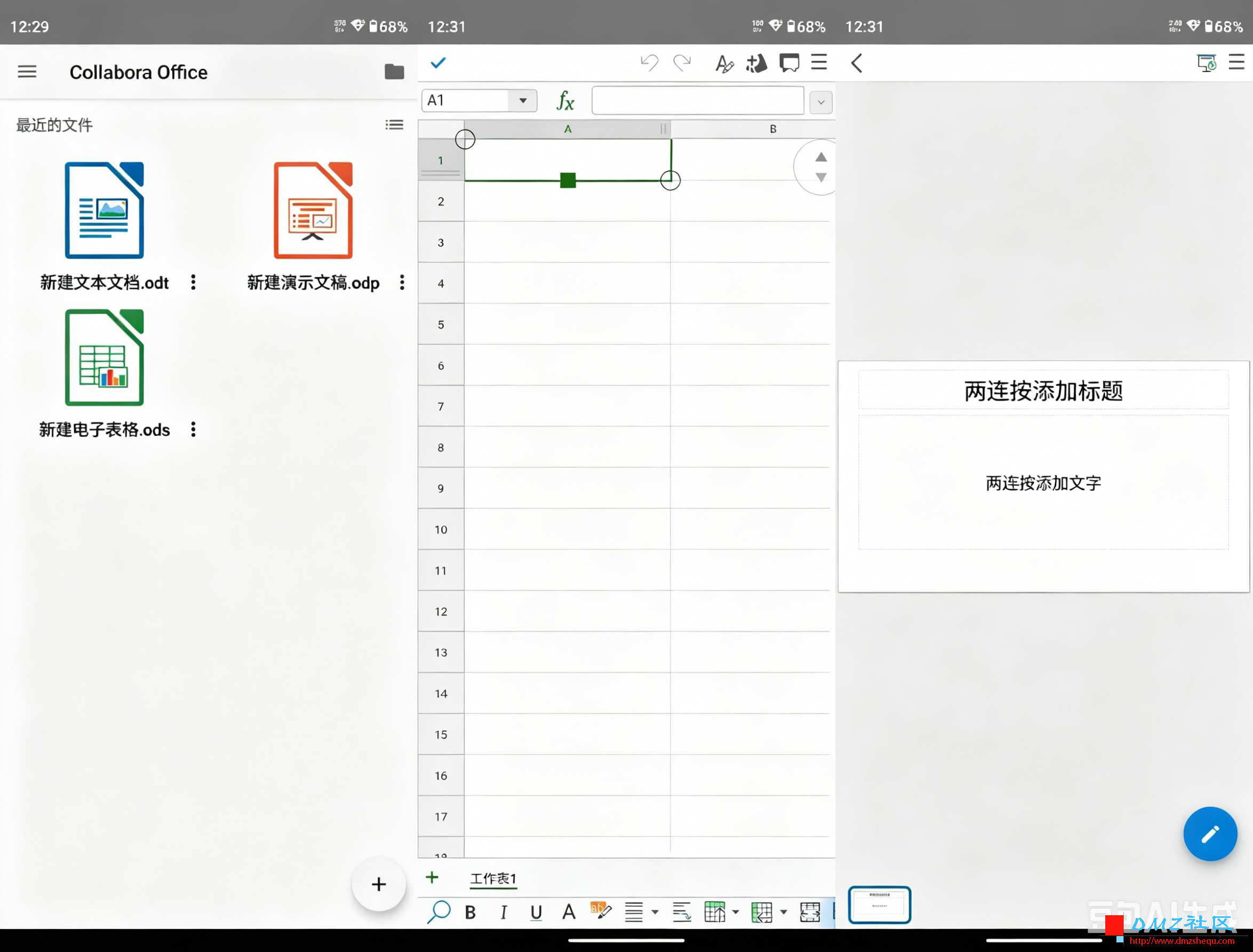This screenshot has width=1253, height=952.
Task: Open the spreadsheet hamburger menu
Action: [819, 62]
